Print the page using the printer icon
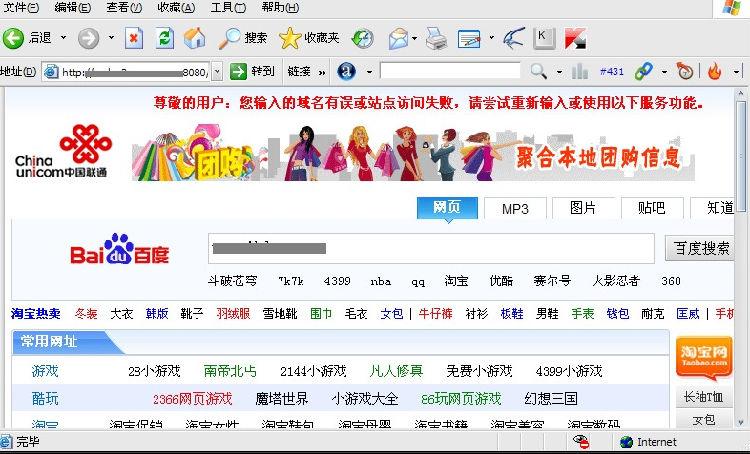 435,39
